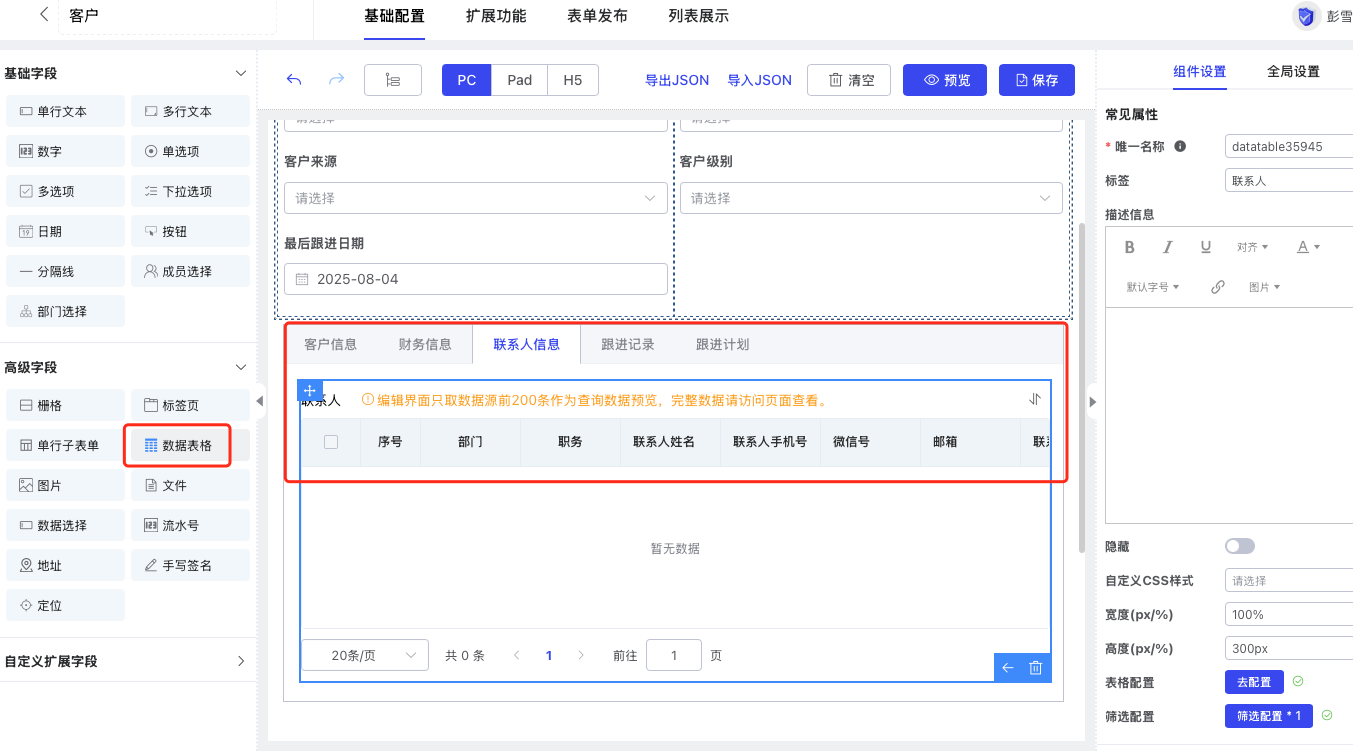This screenshot has width=1353, height=751.
Task: Collapse the 高级字段 section
Action: [240, 367]
